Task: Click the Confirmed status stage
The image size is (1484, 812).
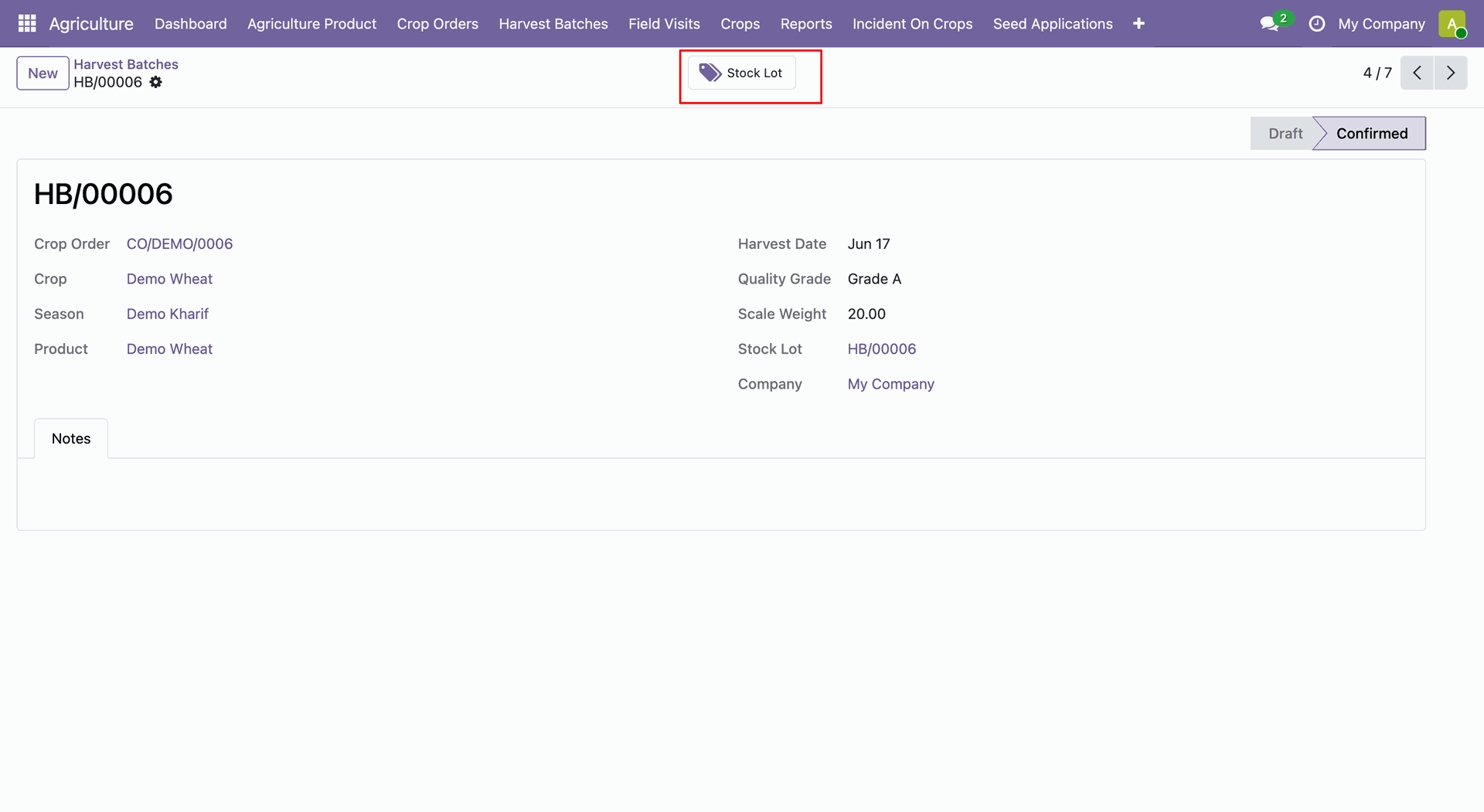Action: point(1371,134)
